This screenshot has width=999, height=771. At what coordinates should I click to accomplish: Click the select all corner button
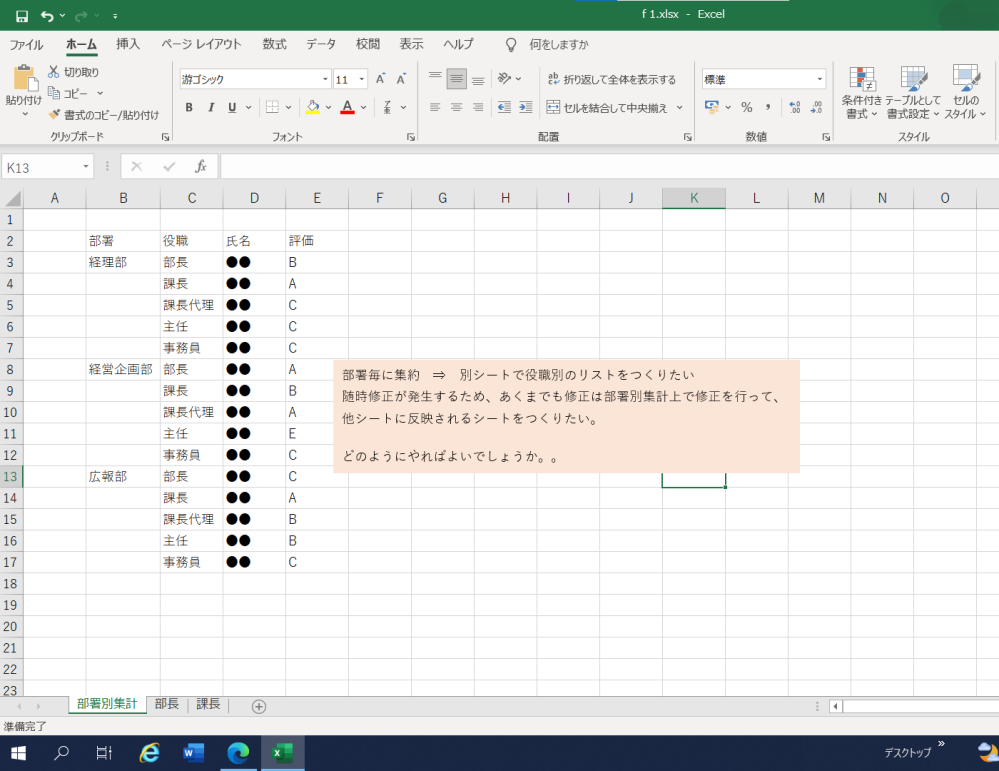[x=12, y=198]
